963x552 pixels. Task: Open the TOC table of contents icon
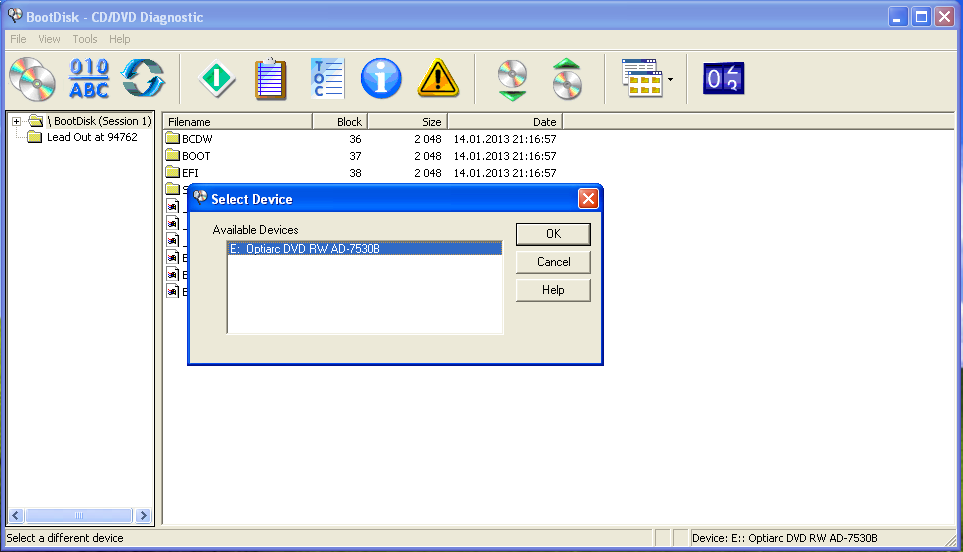[327, 78]
